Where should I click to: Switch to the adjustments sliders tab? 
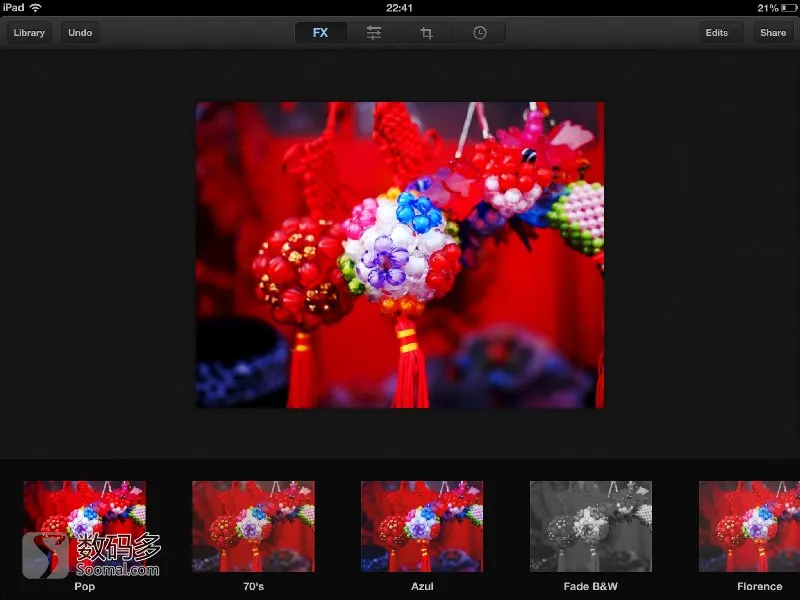tap(373, 33)
